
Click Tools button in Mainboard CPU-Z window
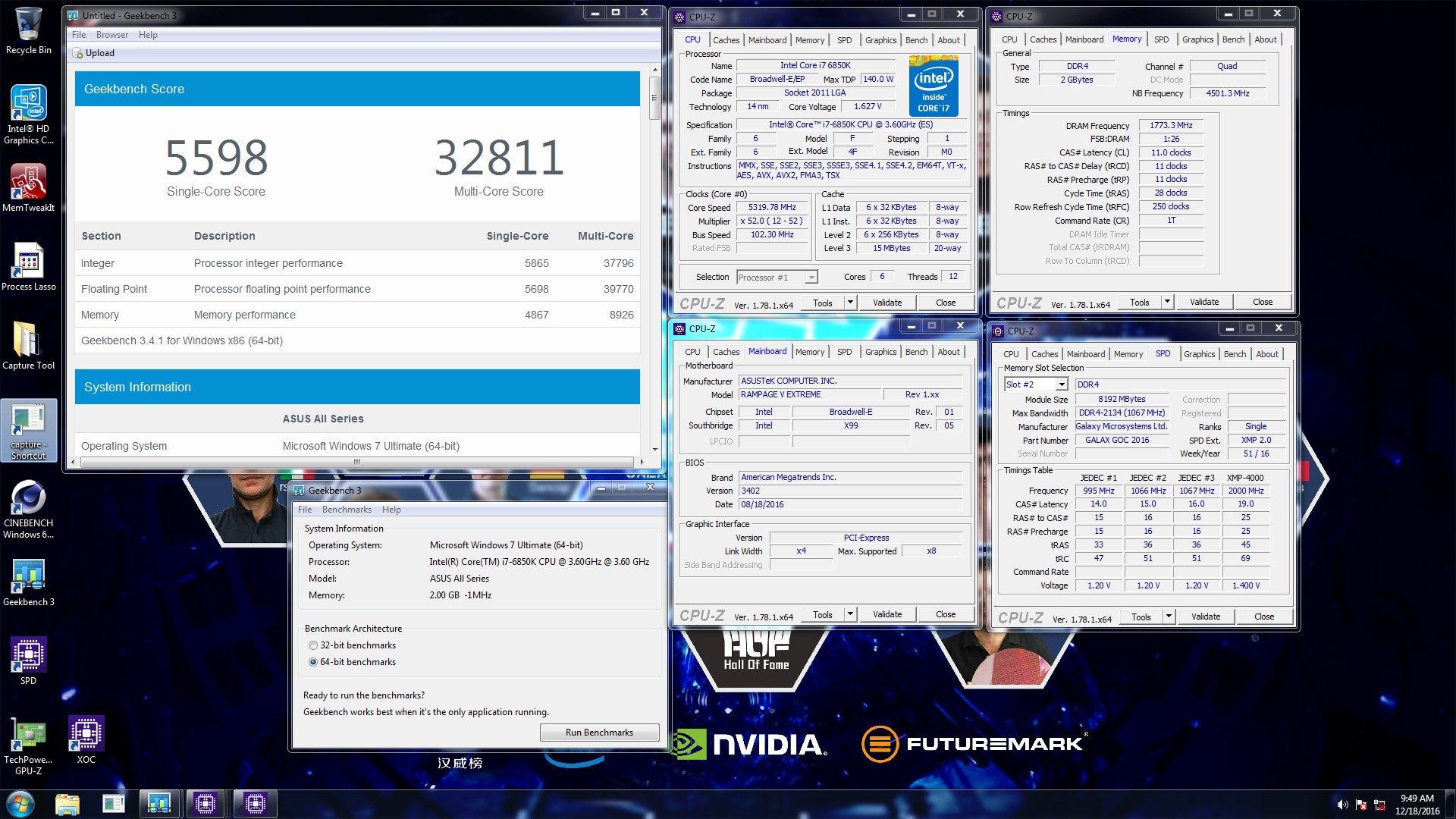[x=822, y=614]
